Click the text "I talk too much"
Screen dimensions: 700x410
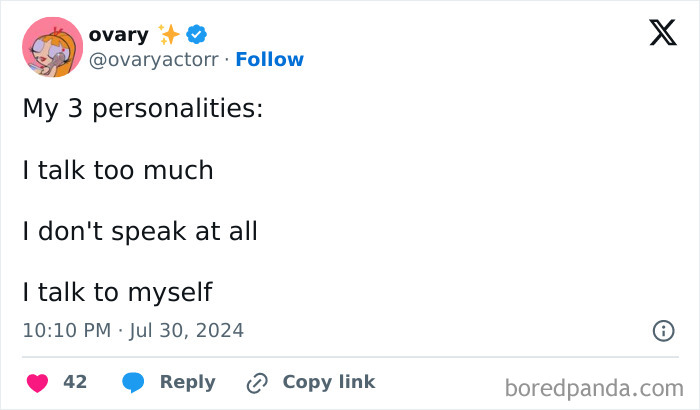pos(118,170)
